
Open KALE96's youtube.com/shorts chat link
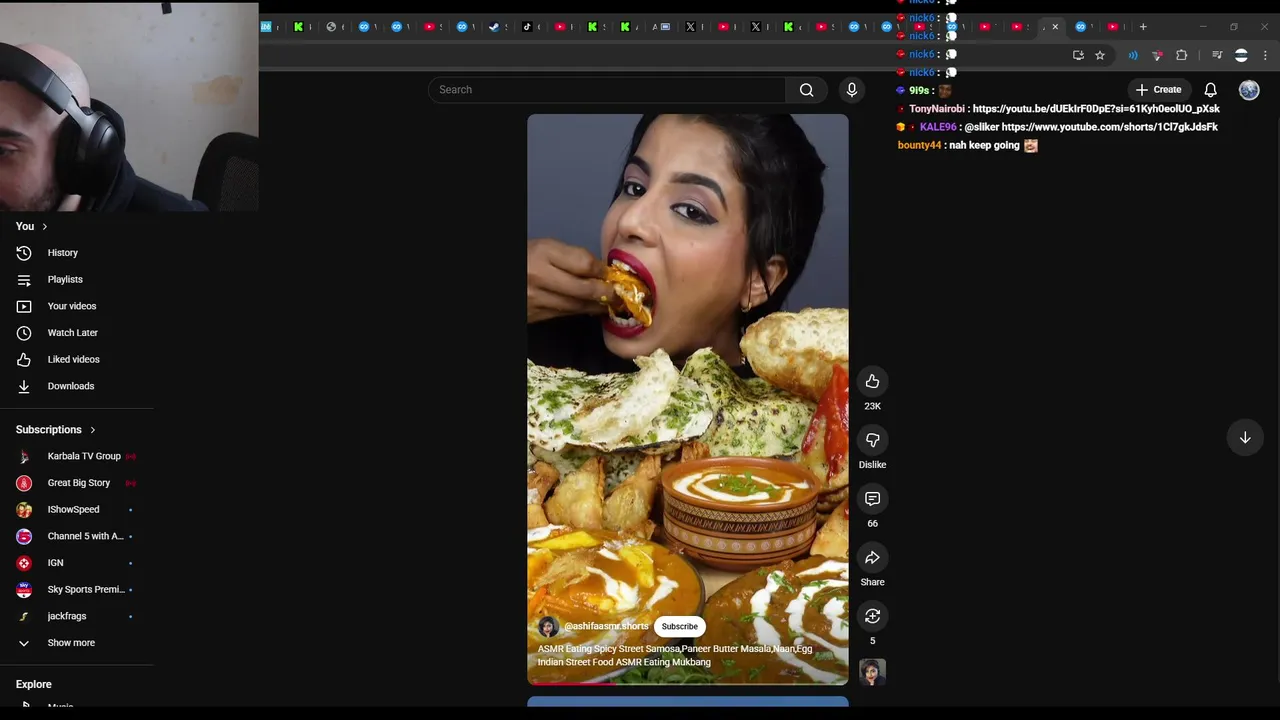(1110, 127)
